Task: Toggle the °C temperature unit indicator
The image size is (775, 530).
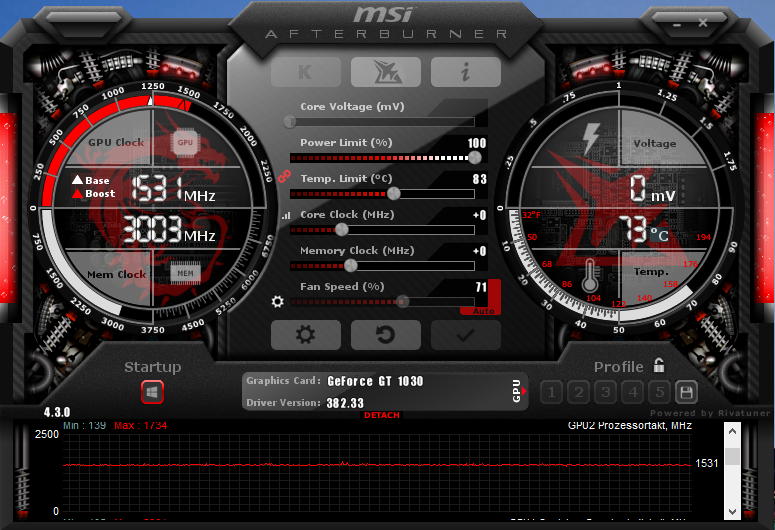Action: pyautogui.click(x=659, y=234)
